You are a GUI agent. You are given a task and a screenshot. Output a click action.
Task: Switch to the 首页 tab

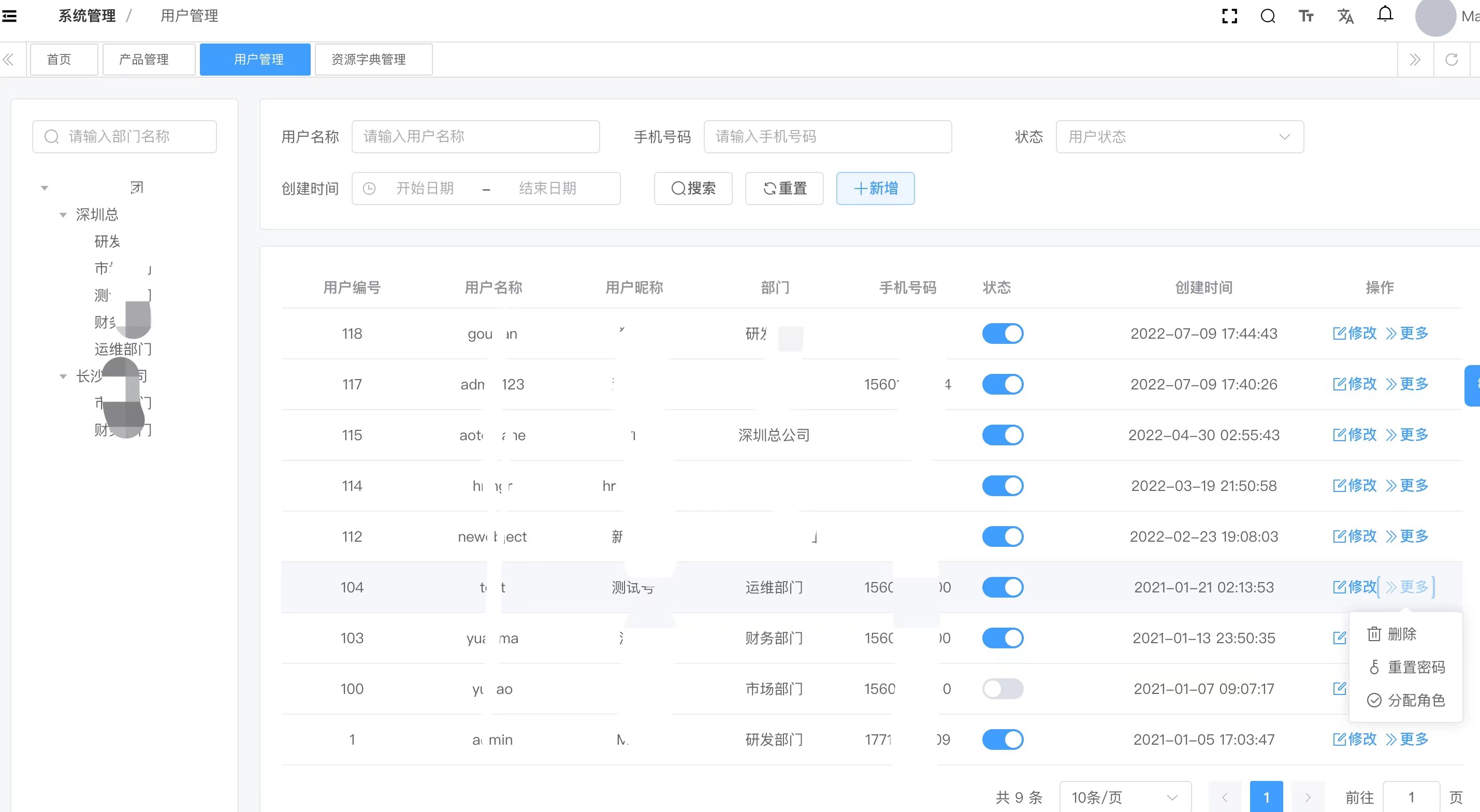pyautogui.click(x=64, y=59)
